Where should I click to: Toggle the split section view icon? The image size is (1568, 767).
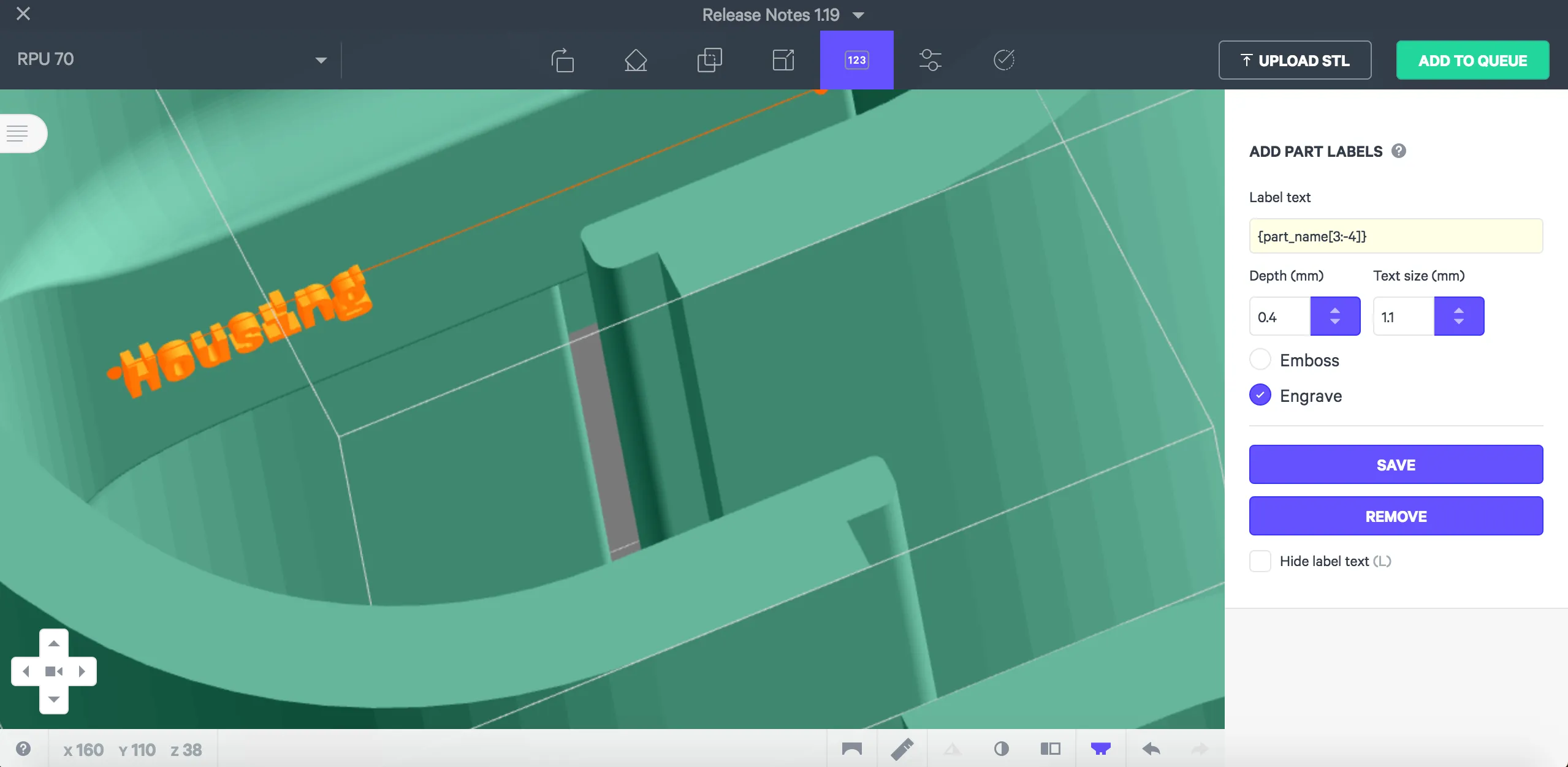point(1051,749)
